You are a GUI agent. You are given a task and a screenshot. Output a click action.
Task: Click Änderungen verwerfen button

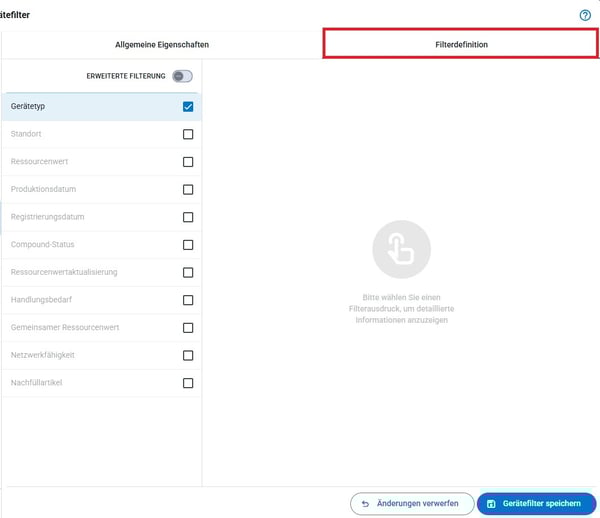click(411, 504)
